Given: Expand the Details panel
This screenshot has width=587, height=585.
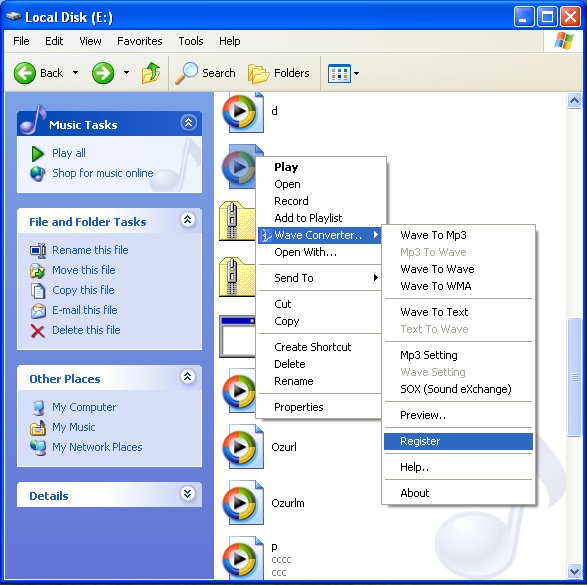Looking at the screenshot, I should (x=188, y=494).
